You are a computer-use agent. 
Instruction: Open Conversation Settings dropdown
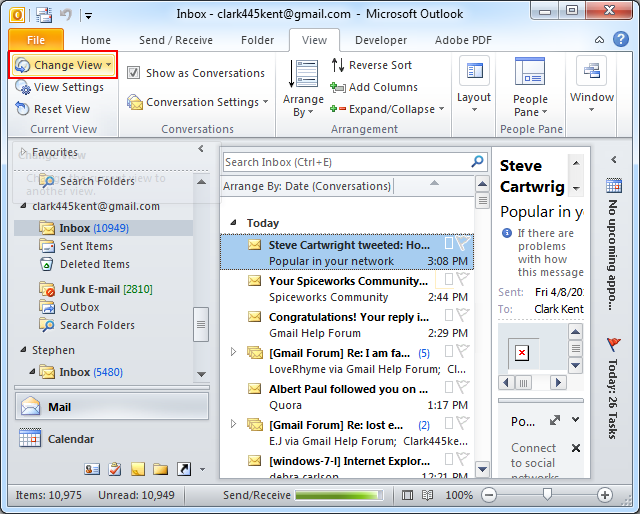tap(197, 102)
